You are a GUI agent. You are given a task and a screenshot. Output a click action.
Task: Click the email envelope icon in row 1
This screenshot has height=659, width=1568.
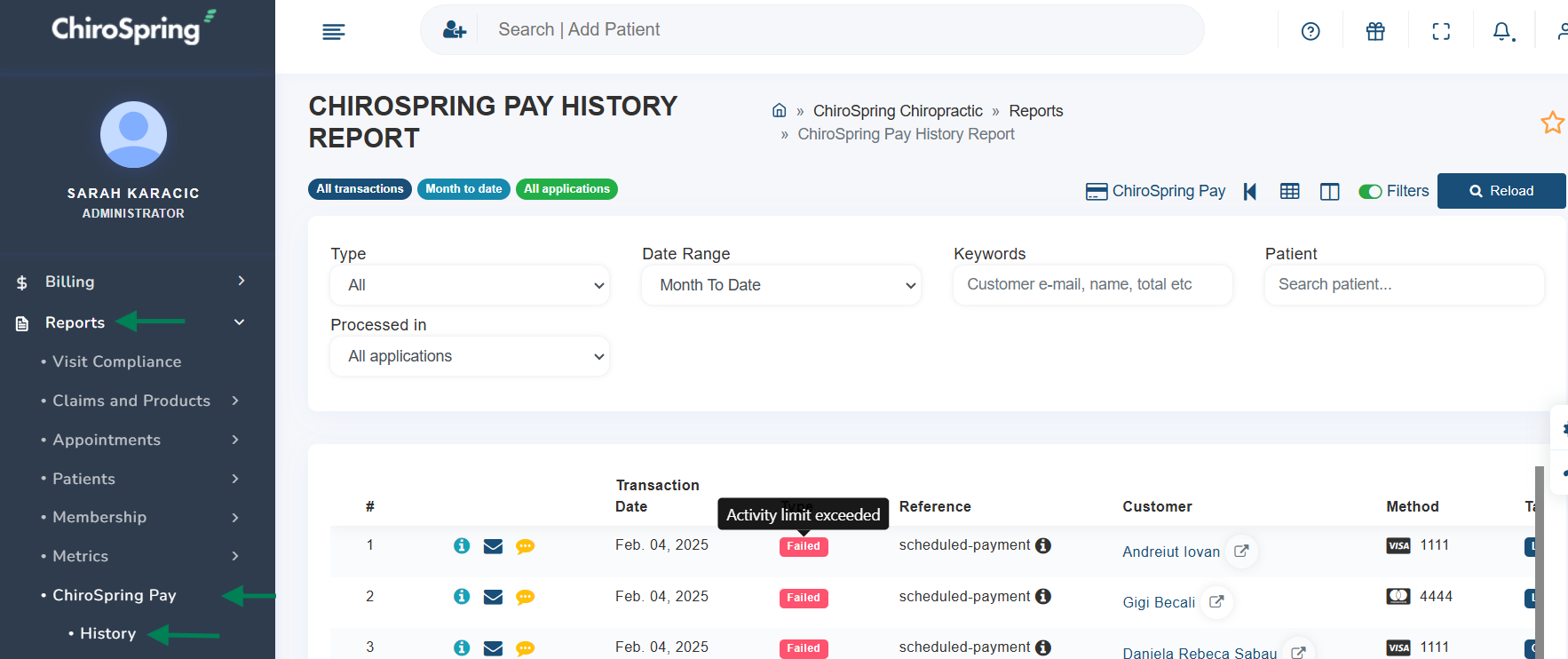pos(493,546)
